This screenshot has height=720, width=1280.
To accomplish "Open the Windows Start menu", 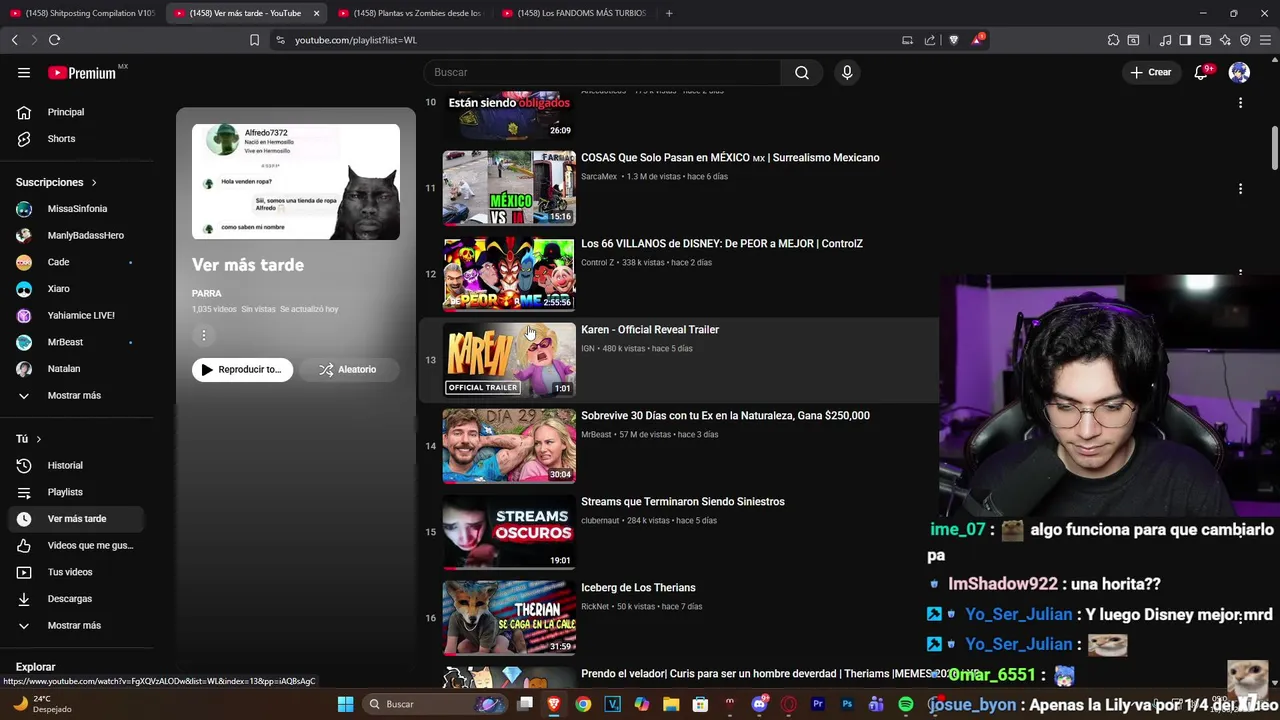I will [x=345, y=704].
